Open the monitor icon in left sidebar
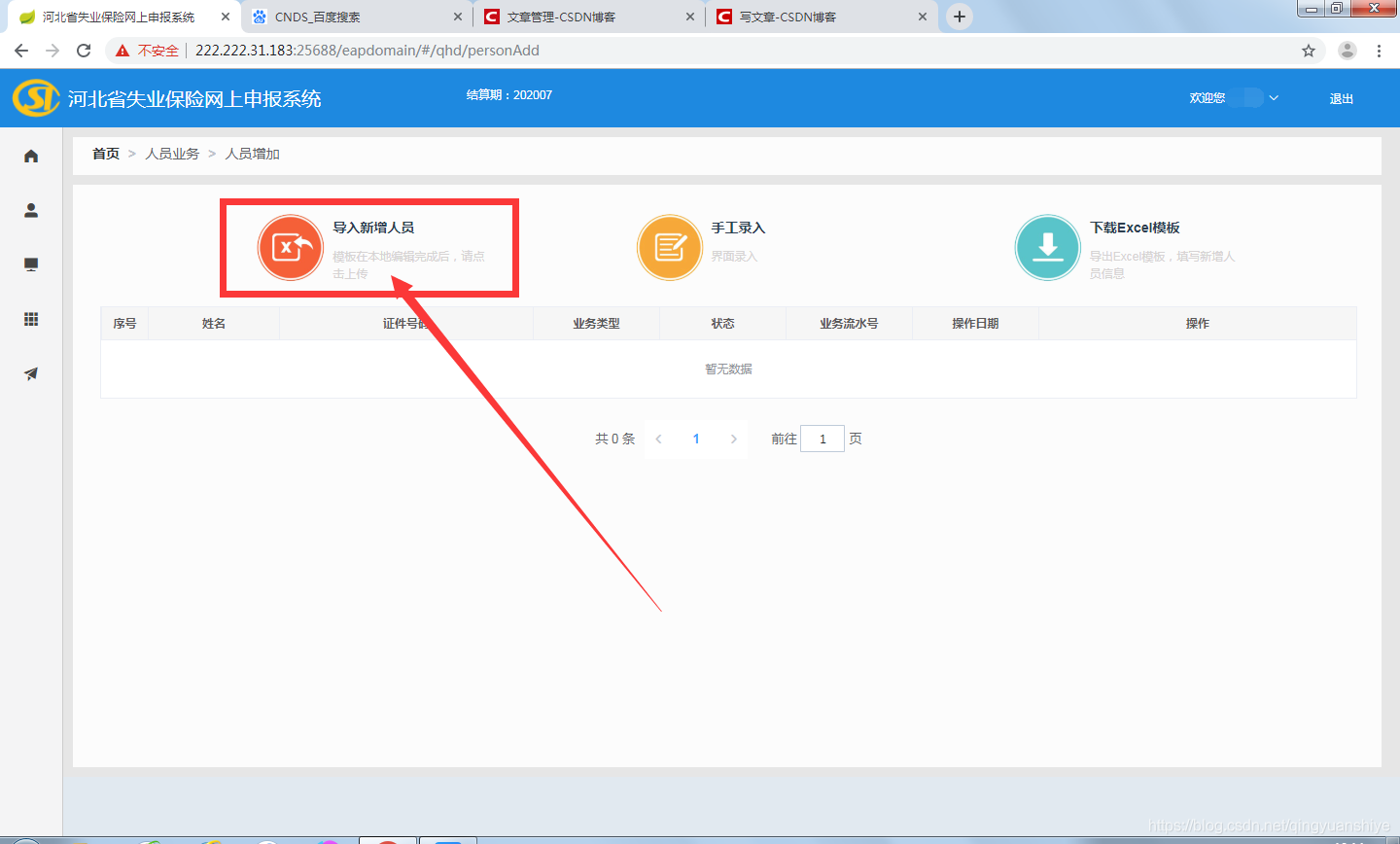The height and width of the screenshot is (844, 1400). click(x=31, y=264)
